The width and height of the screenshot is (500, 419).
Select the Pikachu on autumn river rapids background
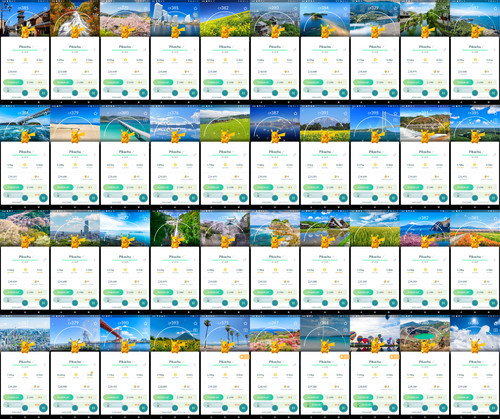click(425, 136)
